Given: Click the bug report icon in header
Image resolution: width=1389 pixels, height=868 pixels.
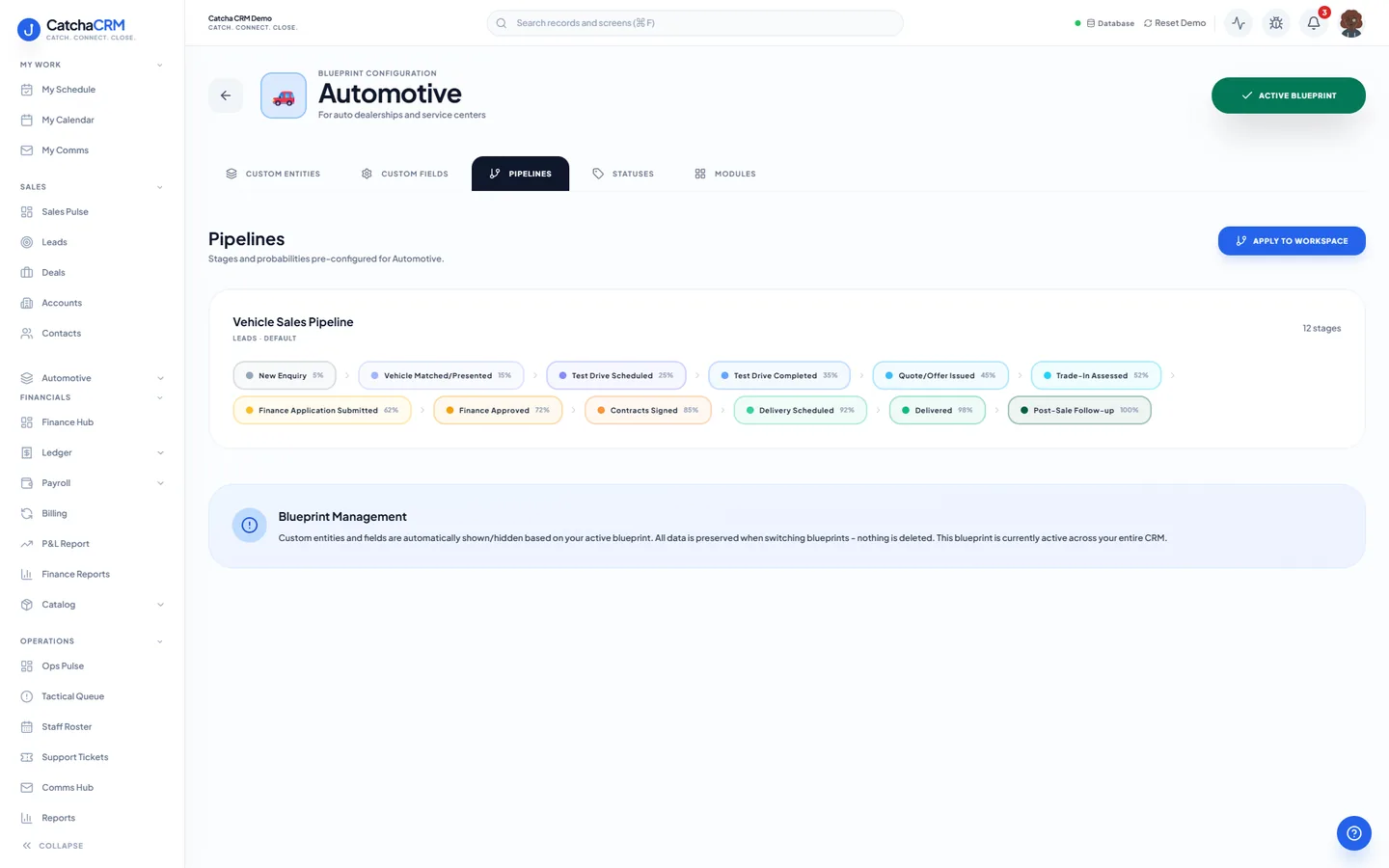Looking at the screenshot, I should click(x=1276, y=23).
